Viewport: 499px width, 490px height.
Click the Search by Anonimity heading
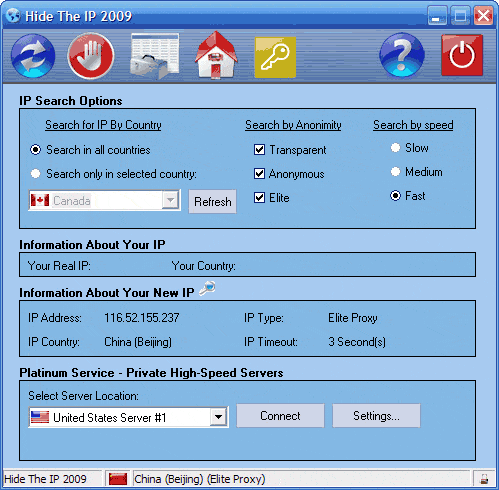pyautogui.click(x=293, y=125)
